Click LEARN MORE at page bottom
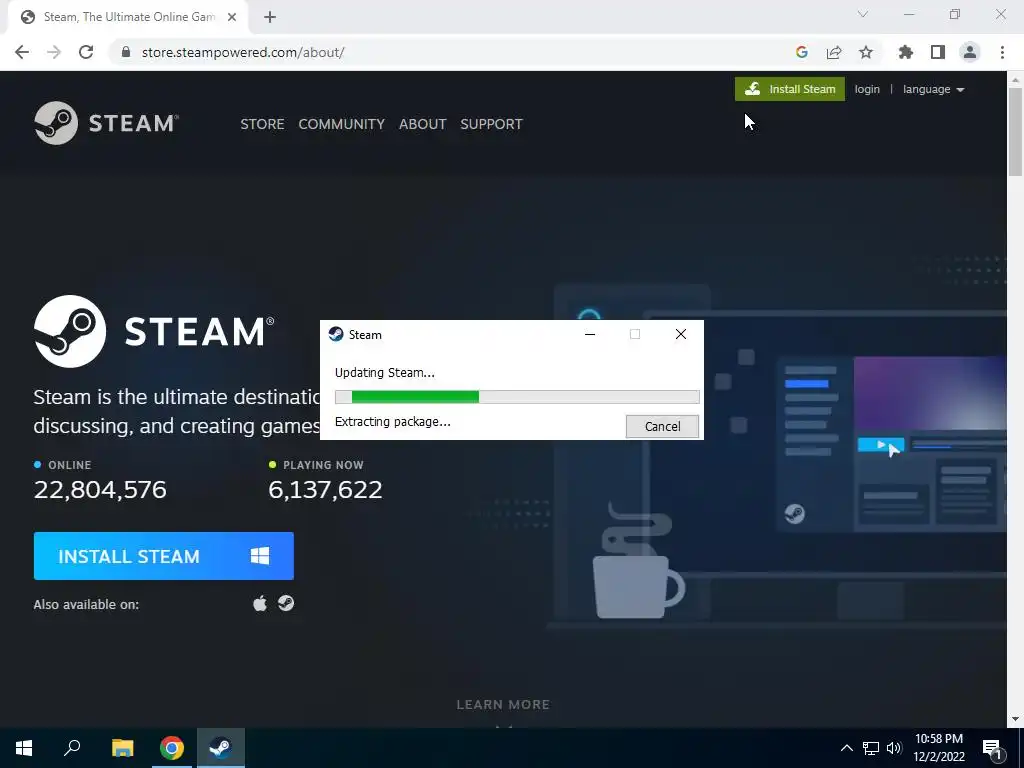The height and width of the screenshot is (768, 1024). (503, 705)
